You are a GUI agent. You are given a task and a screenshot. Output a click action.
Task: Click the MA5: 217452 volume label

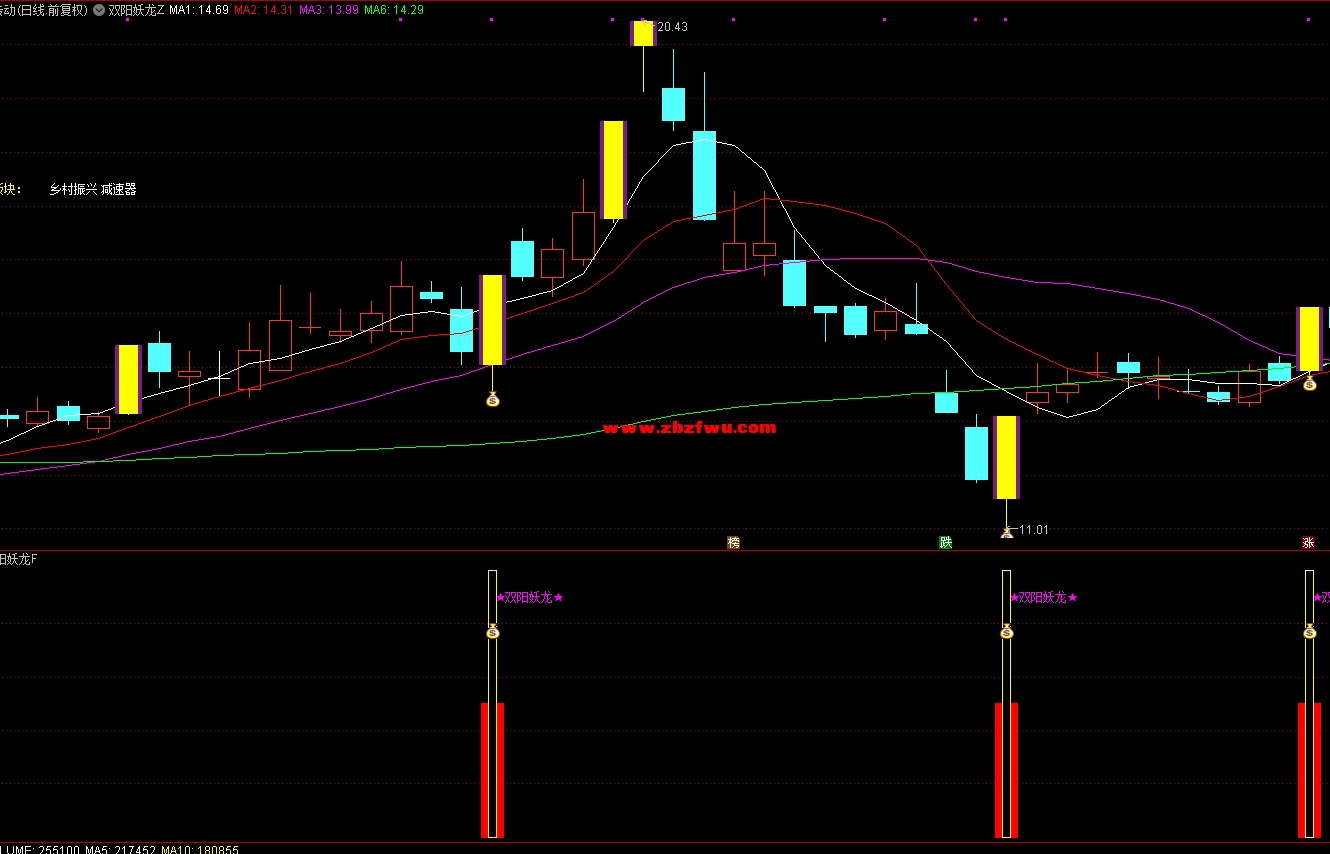[x=119, y=849]
